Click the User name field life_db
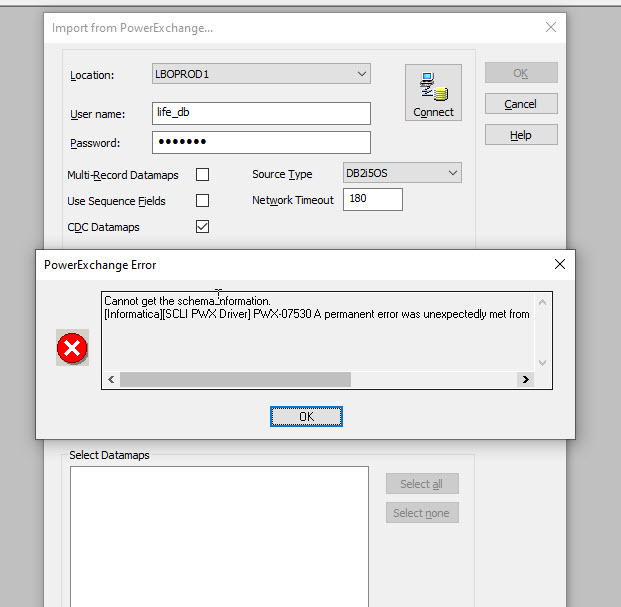The image size is (621, 607). tap(261, 113)
